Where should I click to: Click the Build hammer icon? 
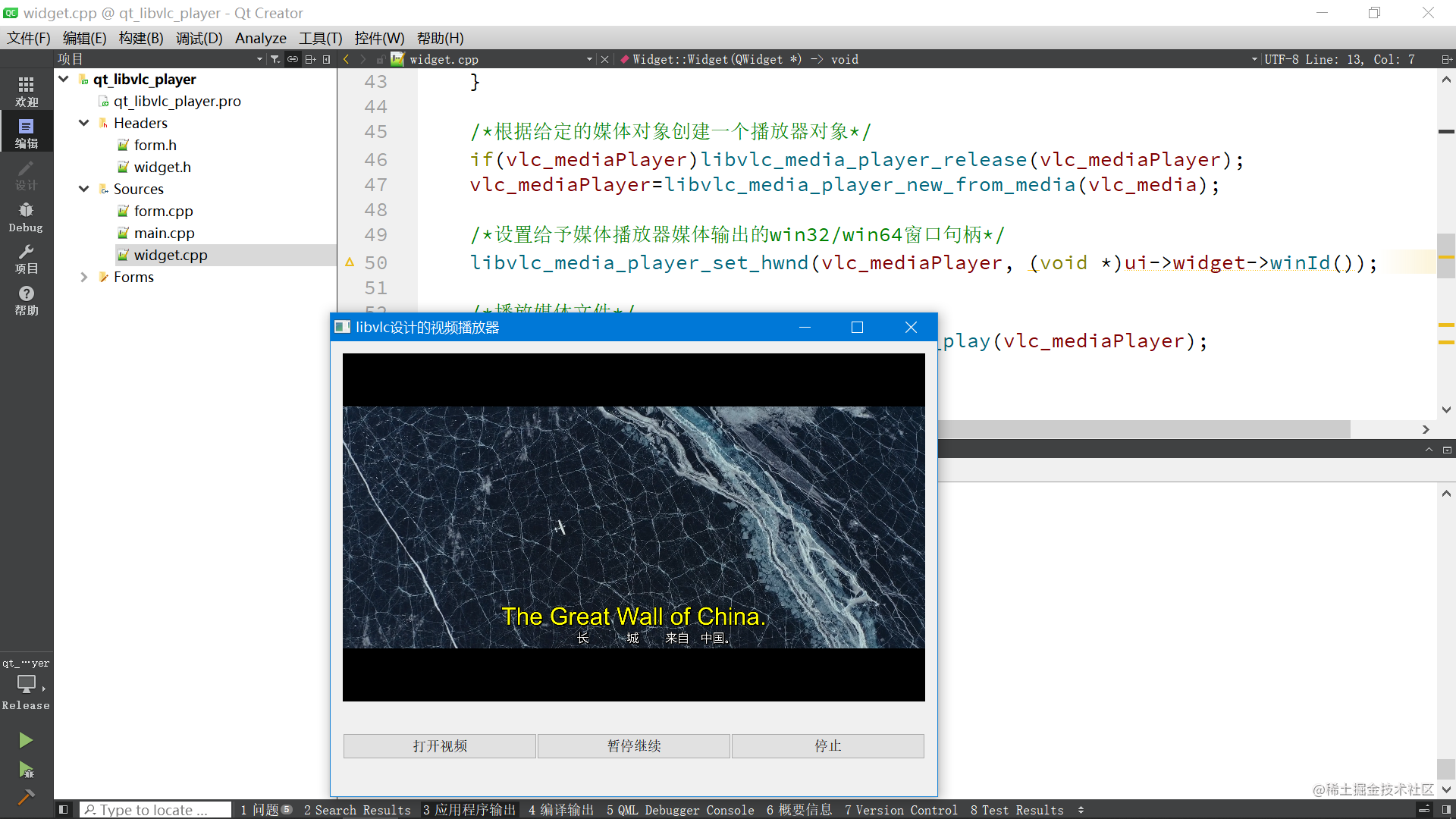[x=26, y=796]
